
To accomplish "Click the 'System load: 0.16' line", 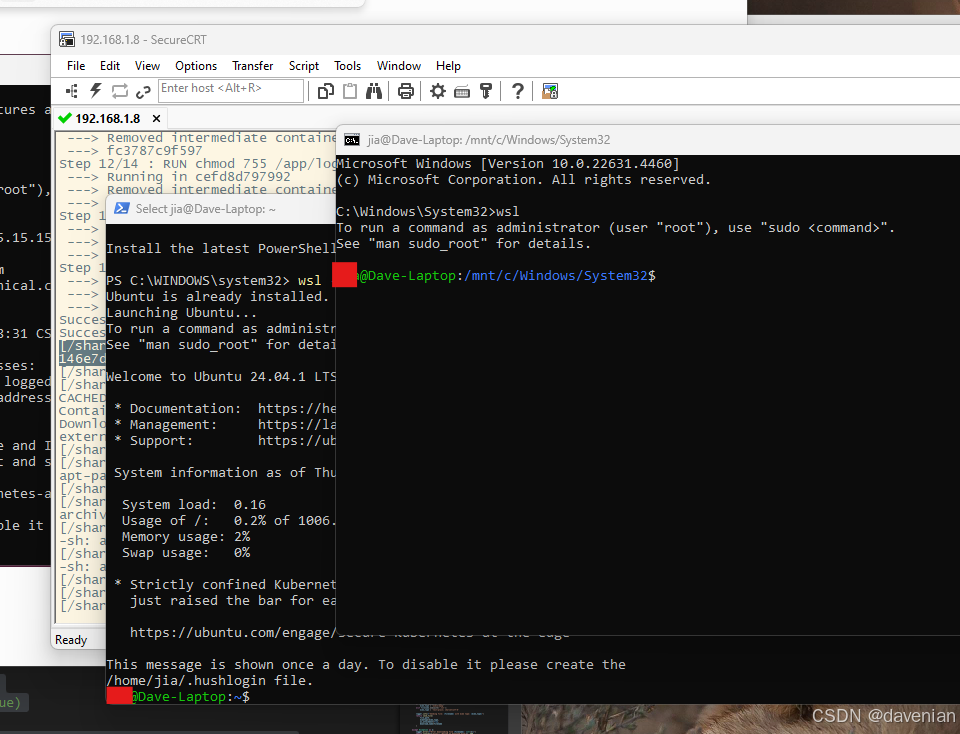I will tap(193, 504).
